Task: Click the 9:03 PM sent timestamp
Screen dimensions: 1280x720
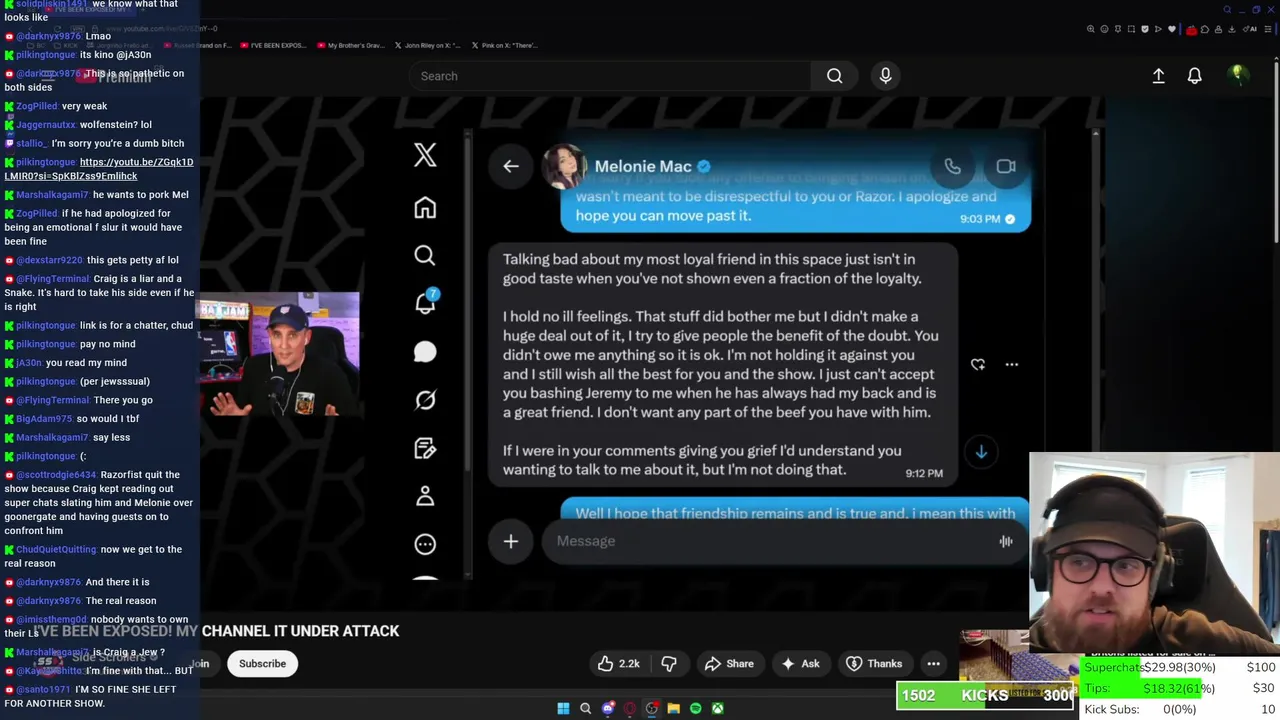Action: coord(980,219)
